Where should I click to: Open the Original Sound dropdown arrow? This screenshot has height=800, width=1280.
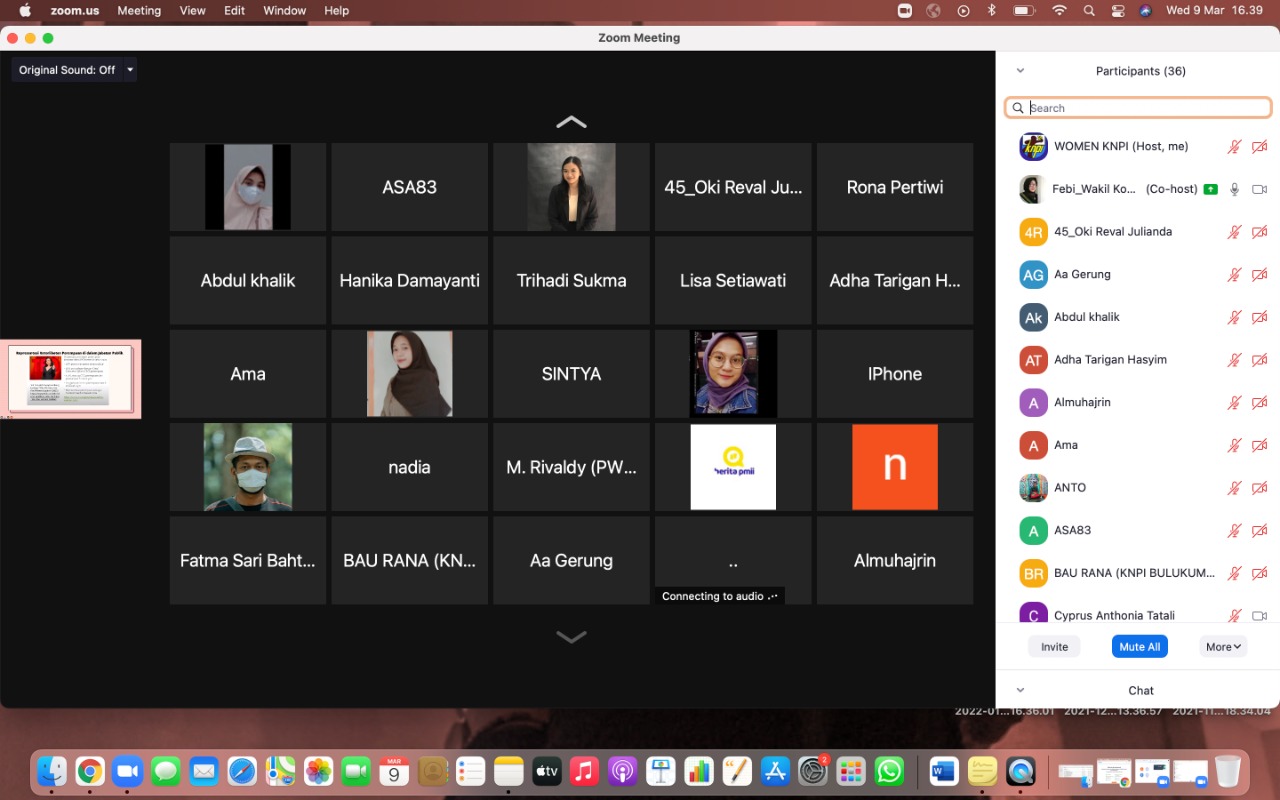point(130,70)
